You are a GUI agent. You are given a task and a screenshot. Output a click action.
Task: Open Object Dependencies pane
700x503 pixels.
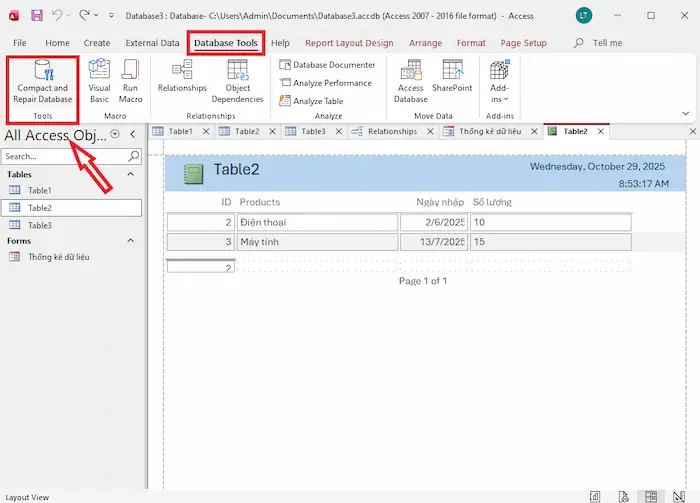point(237,70)
